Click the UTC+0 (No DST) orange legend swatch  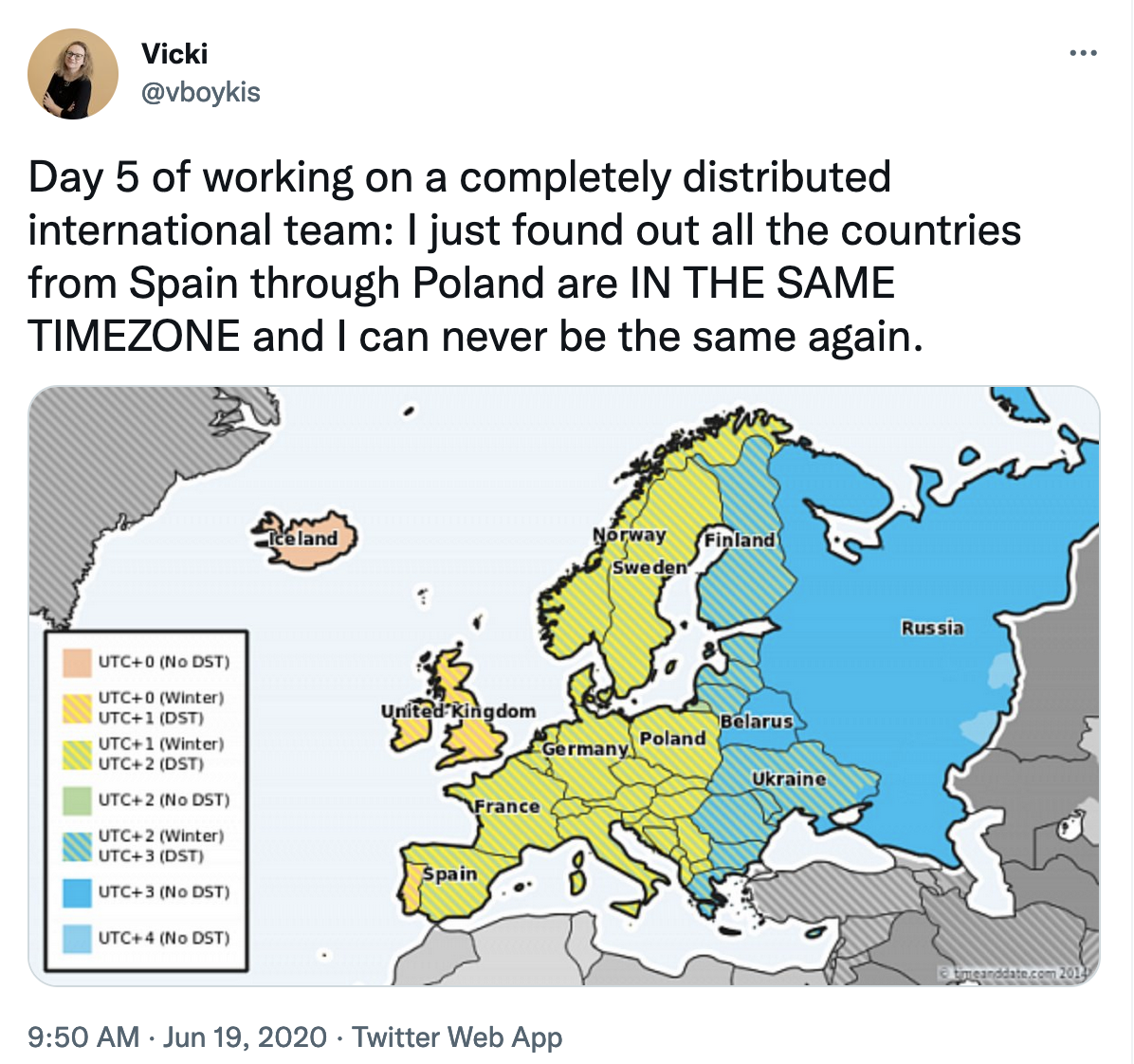(77, 663)
